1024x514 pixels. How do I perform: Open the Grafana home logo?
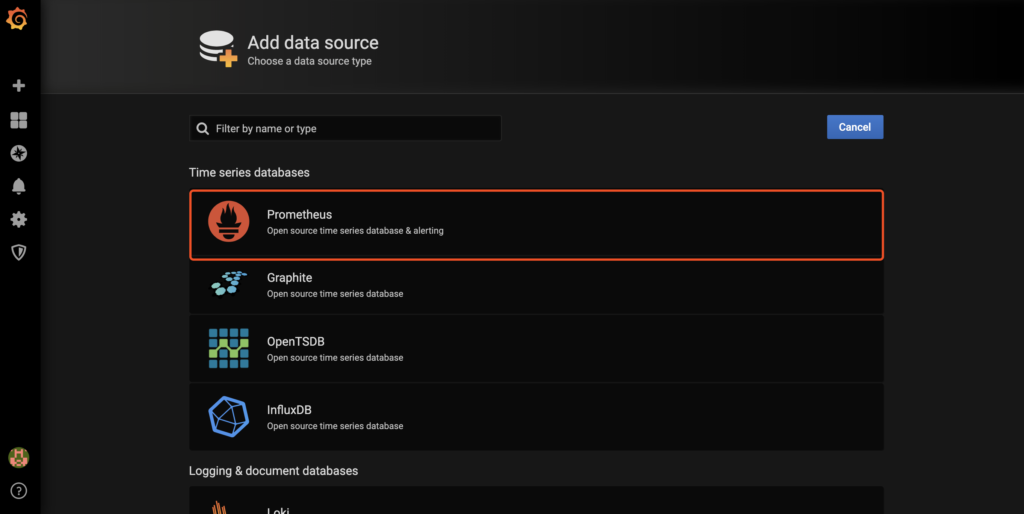click(17, 19)
